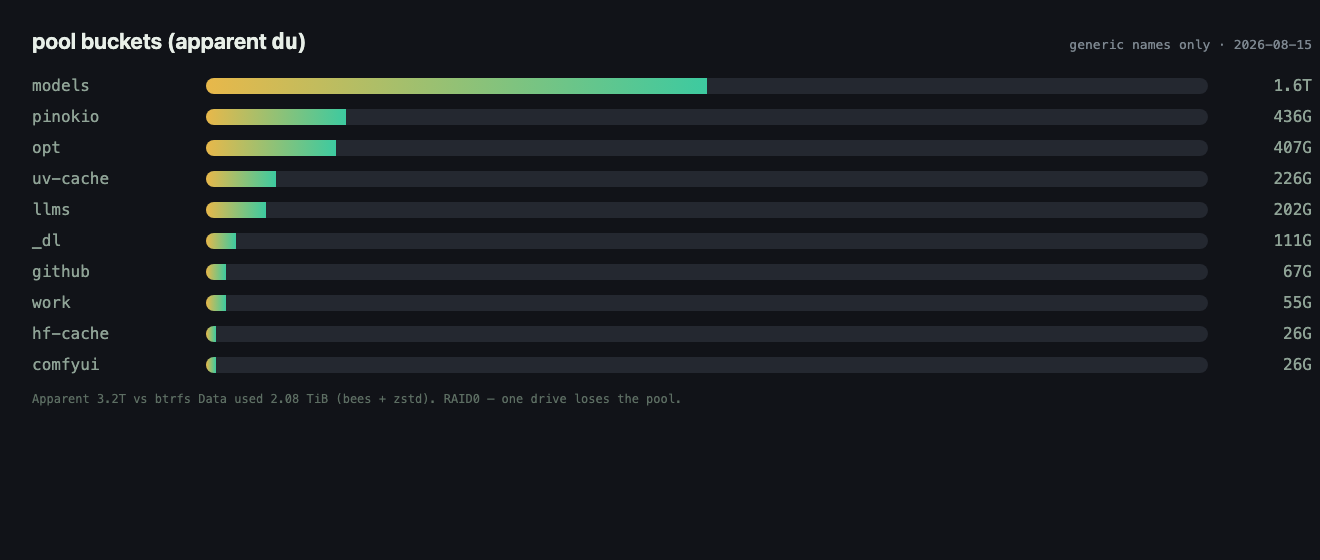The image size is (1320, 560).
Task: Click the '436G' size value
Action: coord(1292,117)
